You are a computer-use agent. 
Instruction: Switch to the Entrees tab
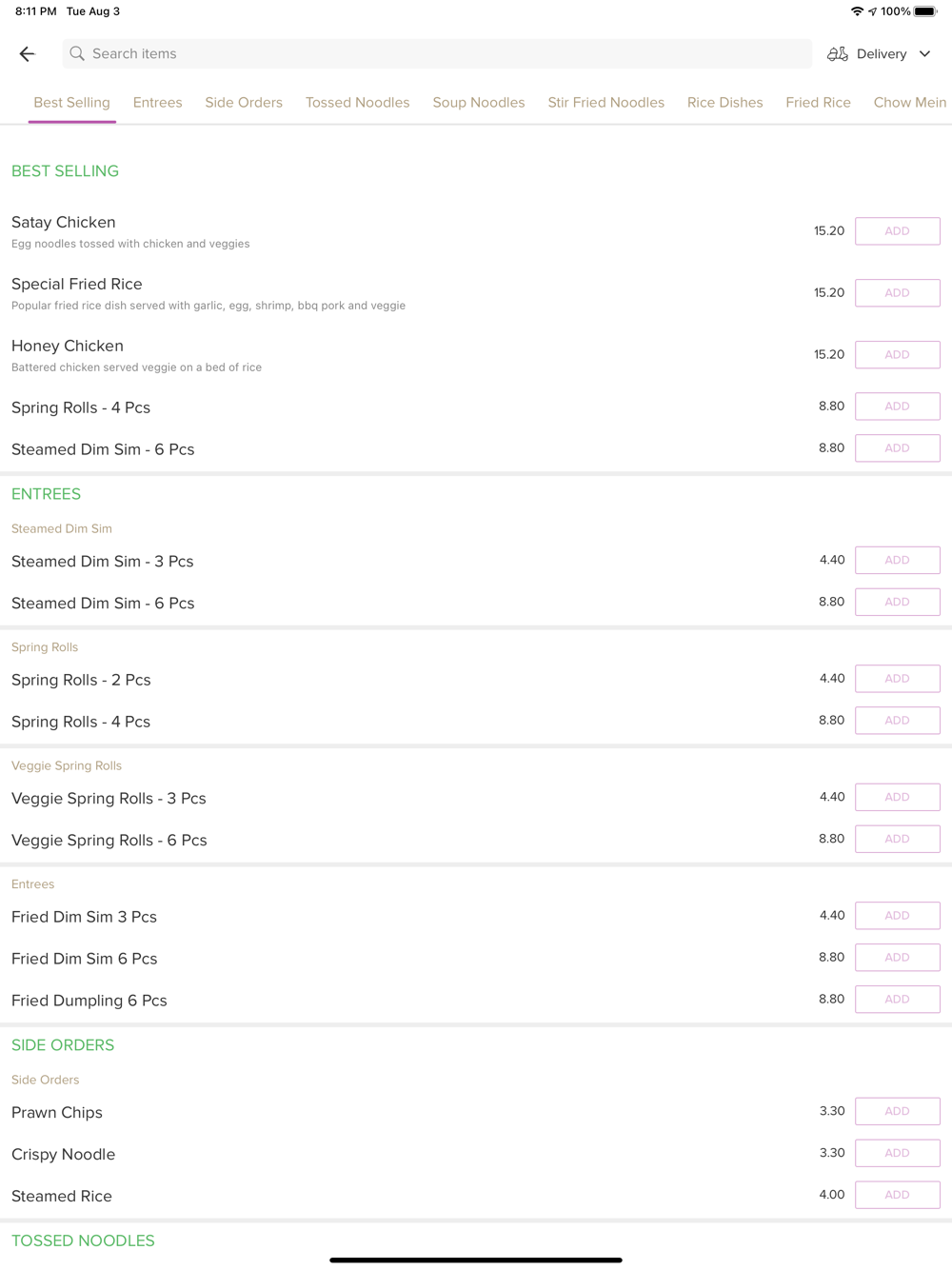point(157,103)
